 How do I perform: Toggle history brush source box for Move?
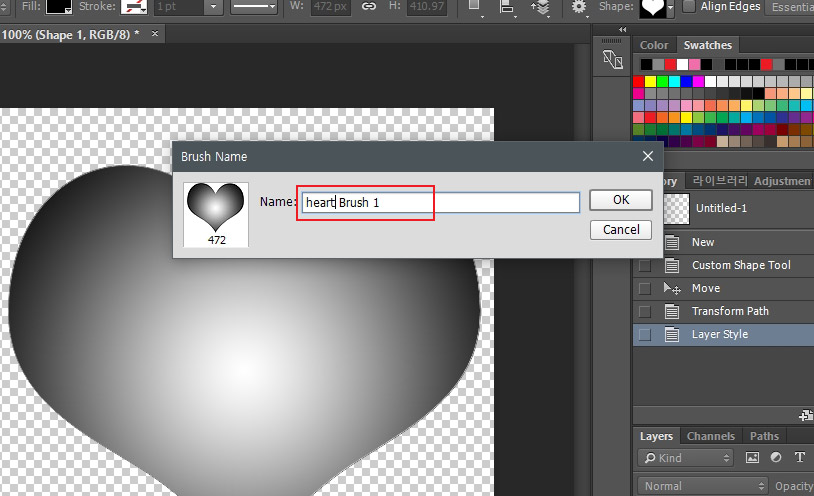pyautogui.click(x=645, y=288)
